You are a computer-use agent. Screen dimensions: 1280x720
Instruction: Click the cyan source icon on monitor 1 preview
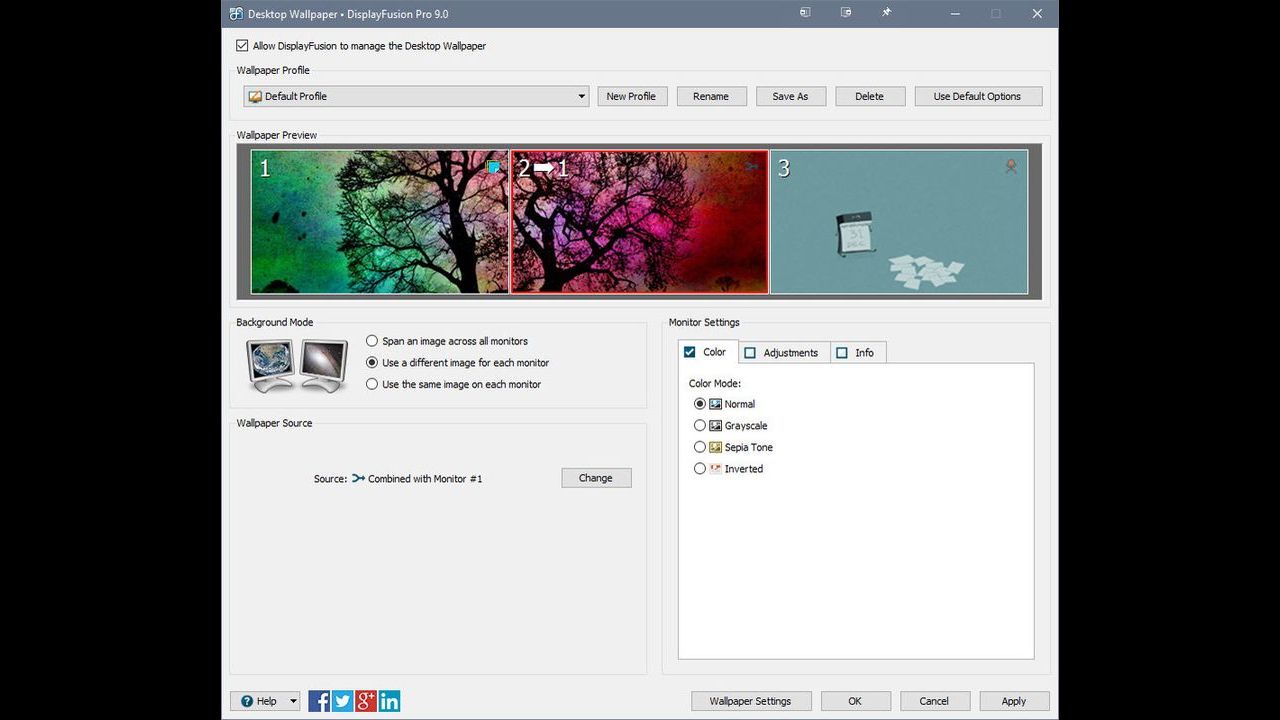[493, 167]
